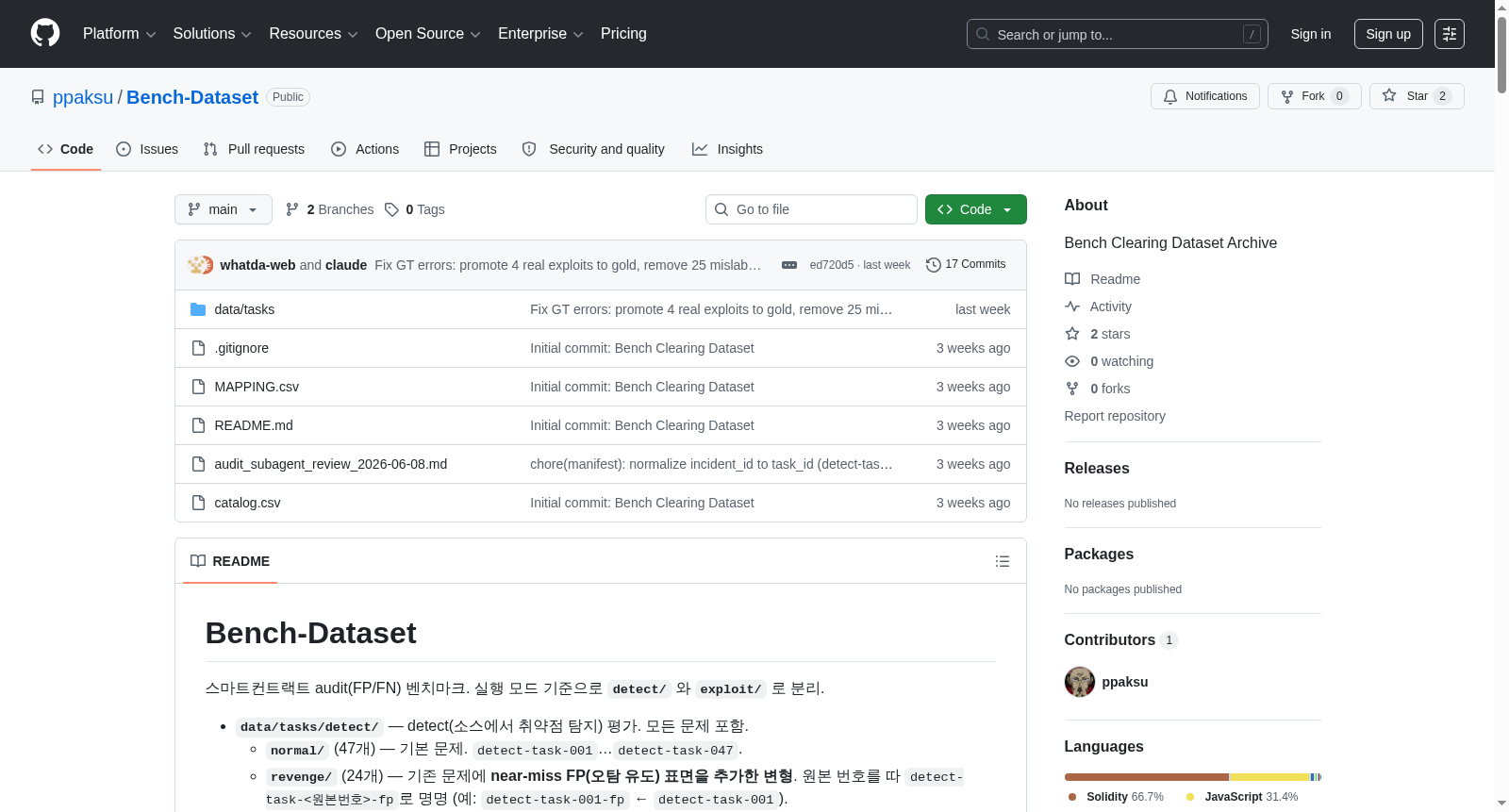Screen dimensions: 1509x812
Task: Click the JavaScript language bar segment
Action: click(1269, 777)
